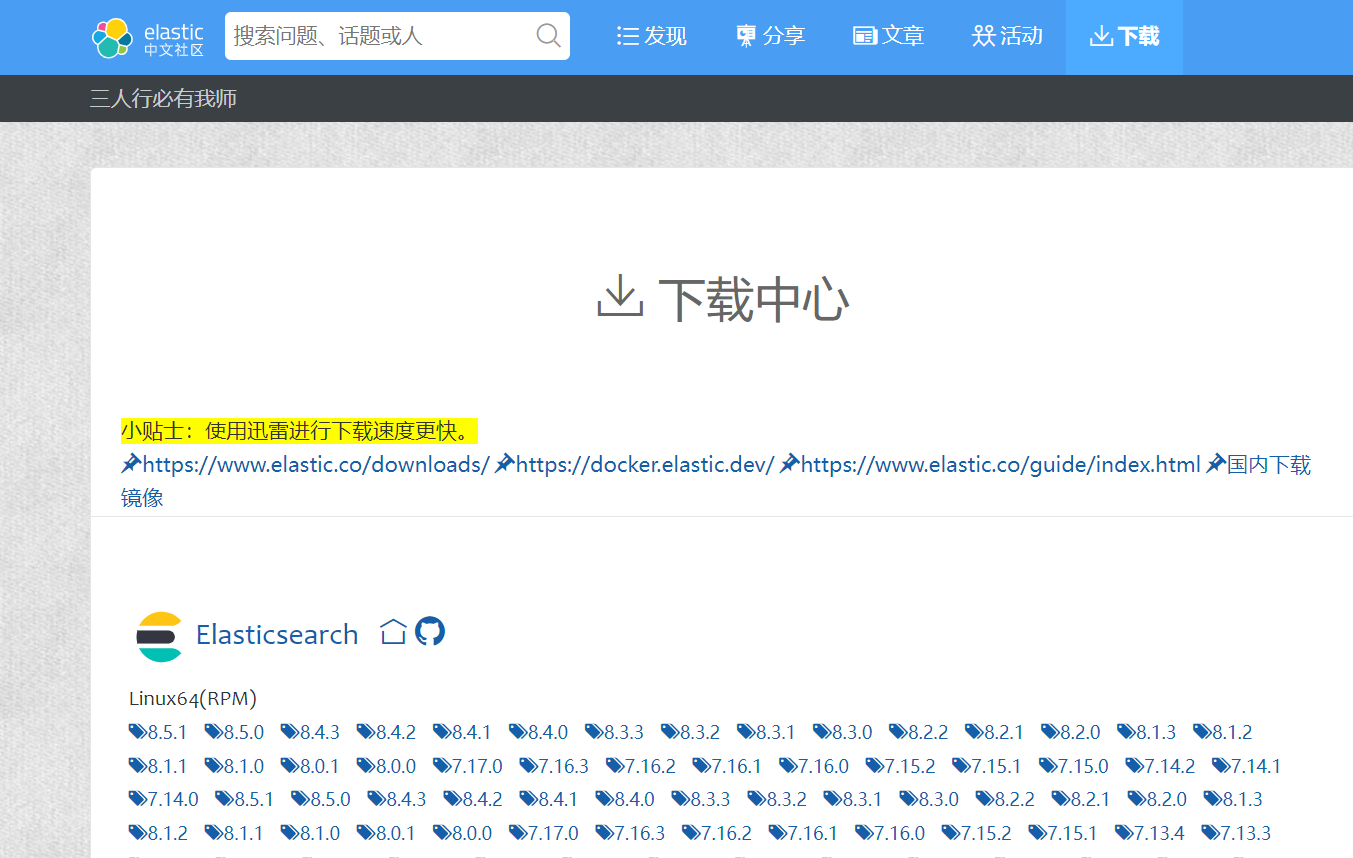Open the 分享 navigation item
This screenshot has width=1353, height=858.
770,37
